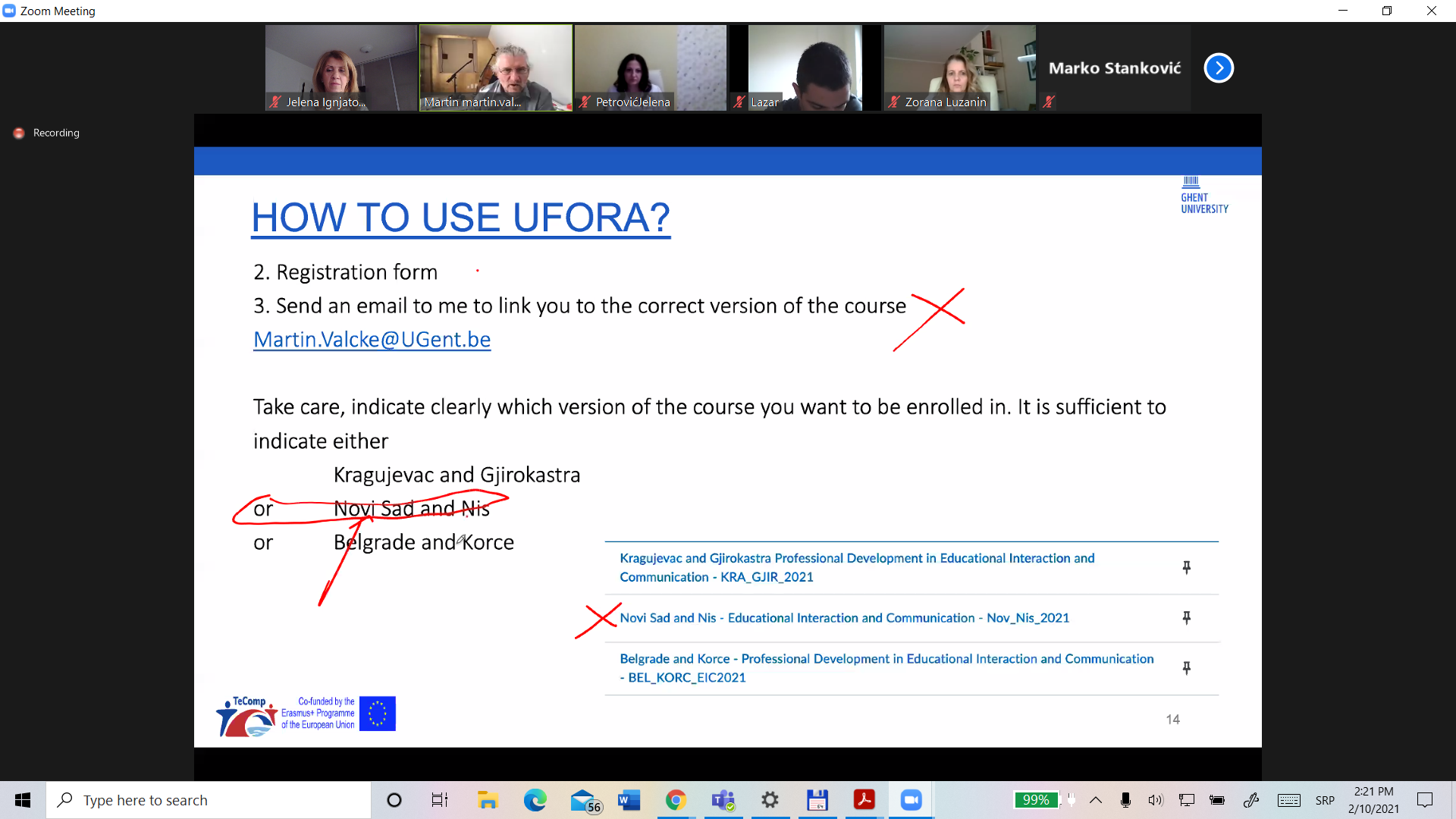Pin the Novi Sad and Nis course
The width and height of the screenshot is (1456, 819).
coord(1187,618)
